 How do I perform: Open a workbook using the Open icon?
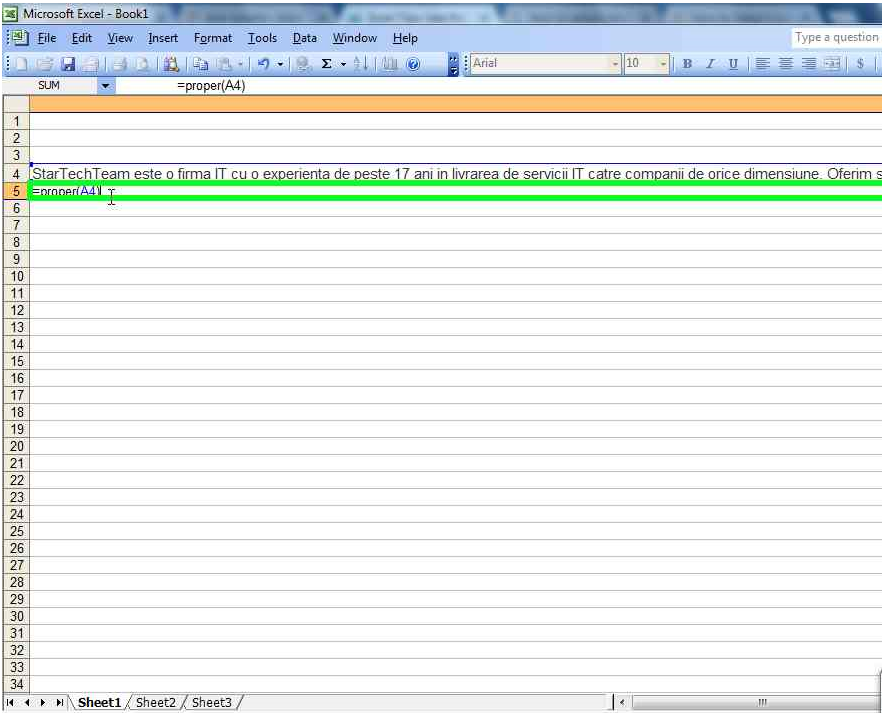pyautogui.click(x=45, y=63)
